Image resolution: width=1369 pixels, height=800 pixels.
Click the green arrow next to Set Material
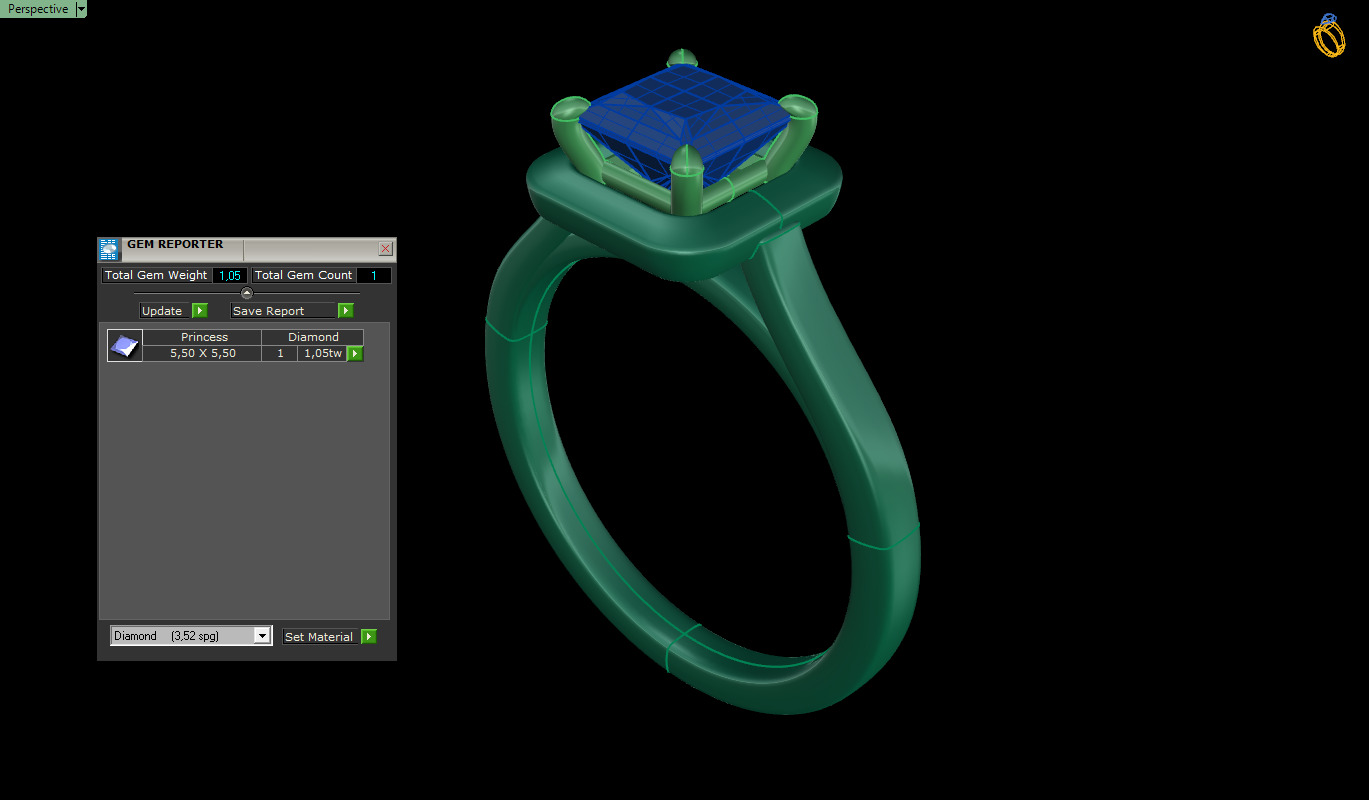pyautogui.click(x=369, y=637)
